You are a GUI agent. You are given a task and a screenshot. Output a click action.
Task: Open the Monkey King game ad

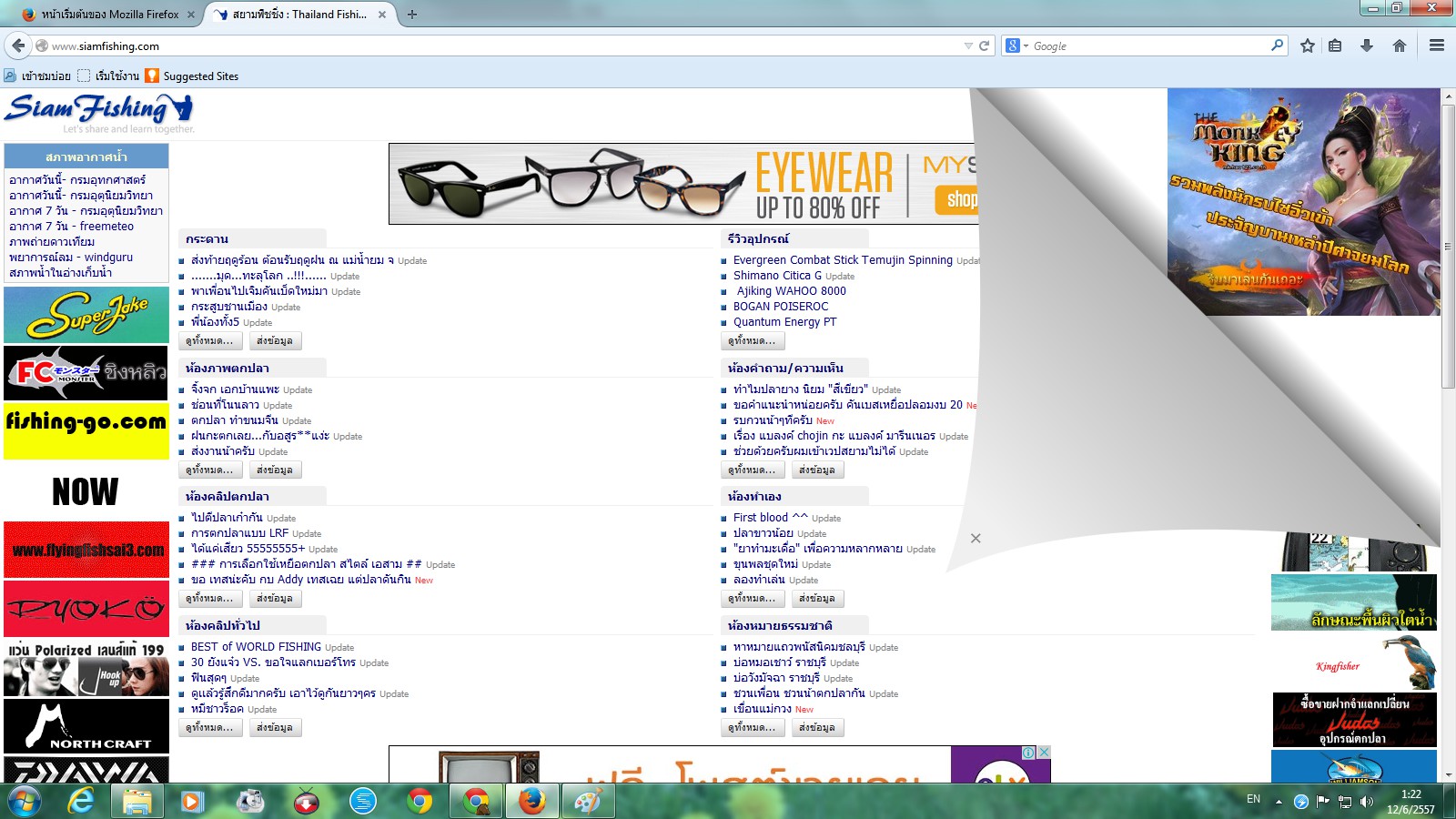pos(1303,202)
